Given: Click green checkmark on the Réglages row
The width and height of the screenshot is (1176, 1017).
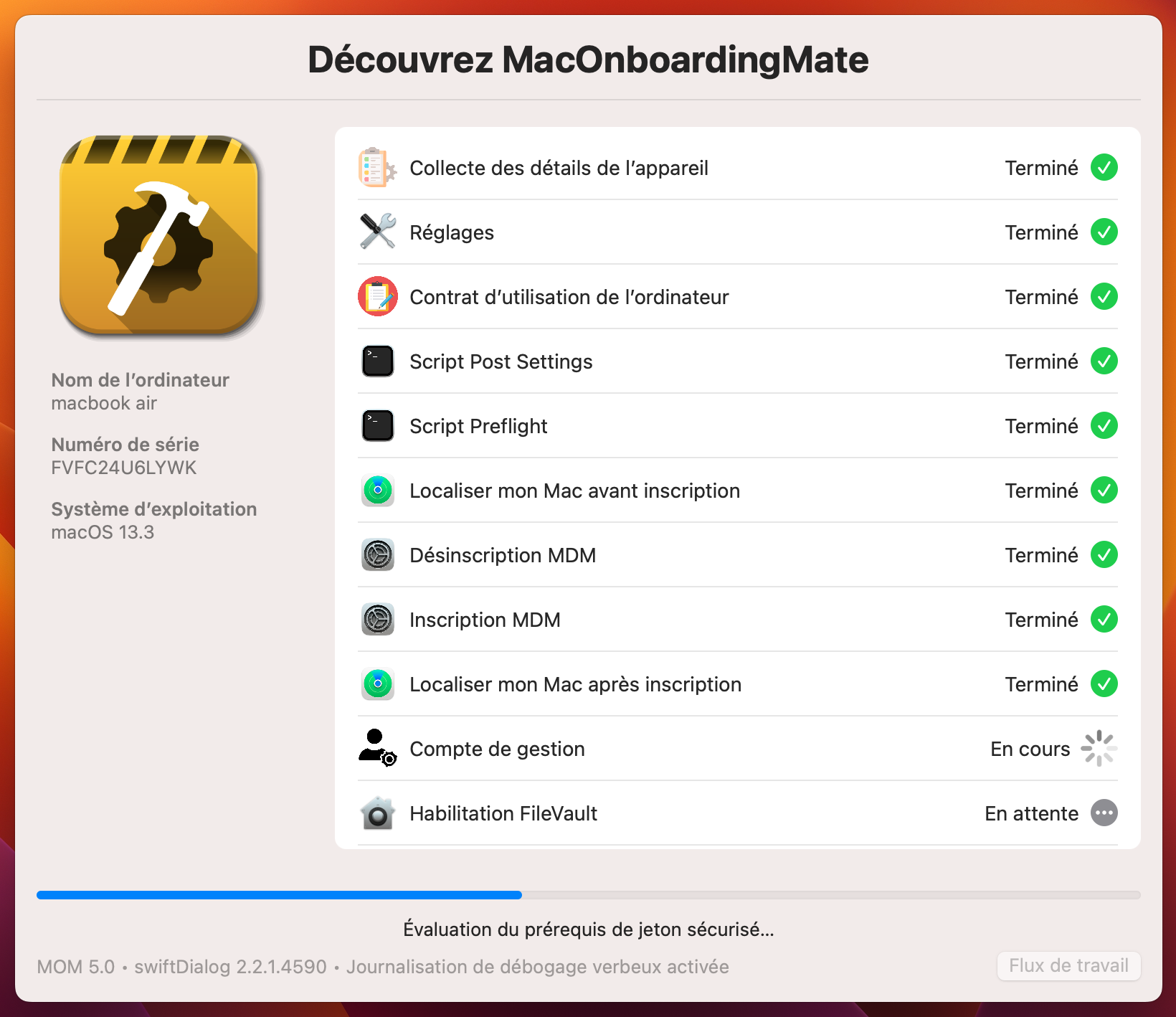Looking at the screenshot, I should (x=1104, y=232).
